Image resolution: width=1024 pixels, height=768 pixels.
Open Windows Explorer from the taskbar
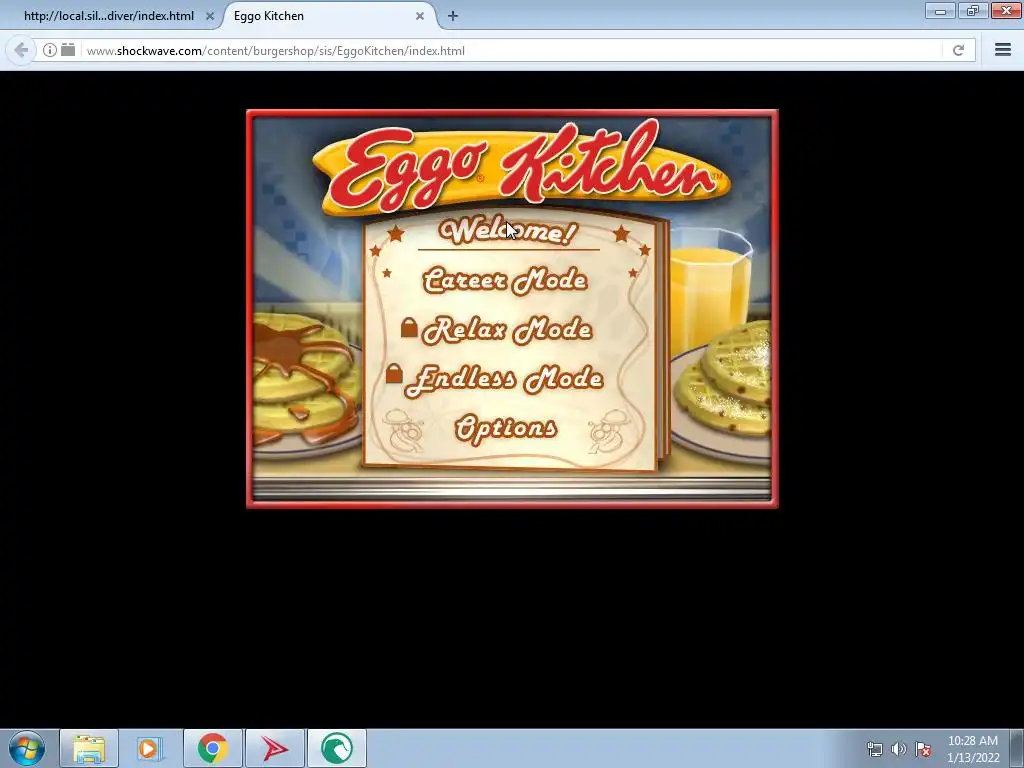pyautogui.click(x=89, y=748)
